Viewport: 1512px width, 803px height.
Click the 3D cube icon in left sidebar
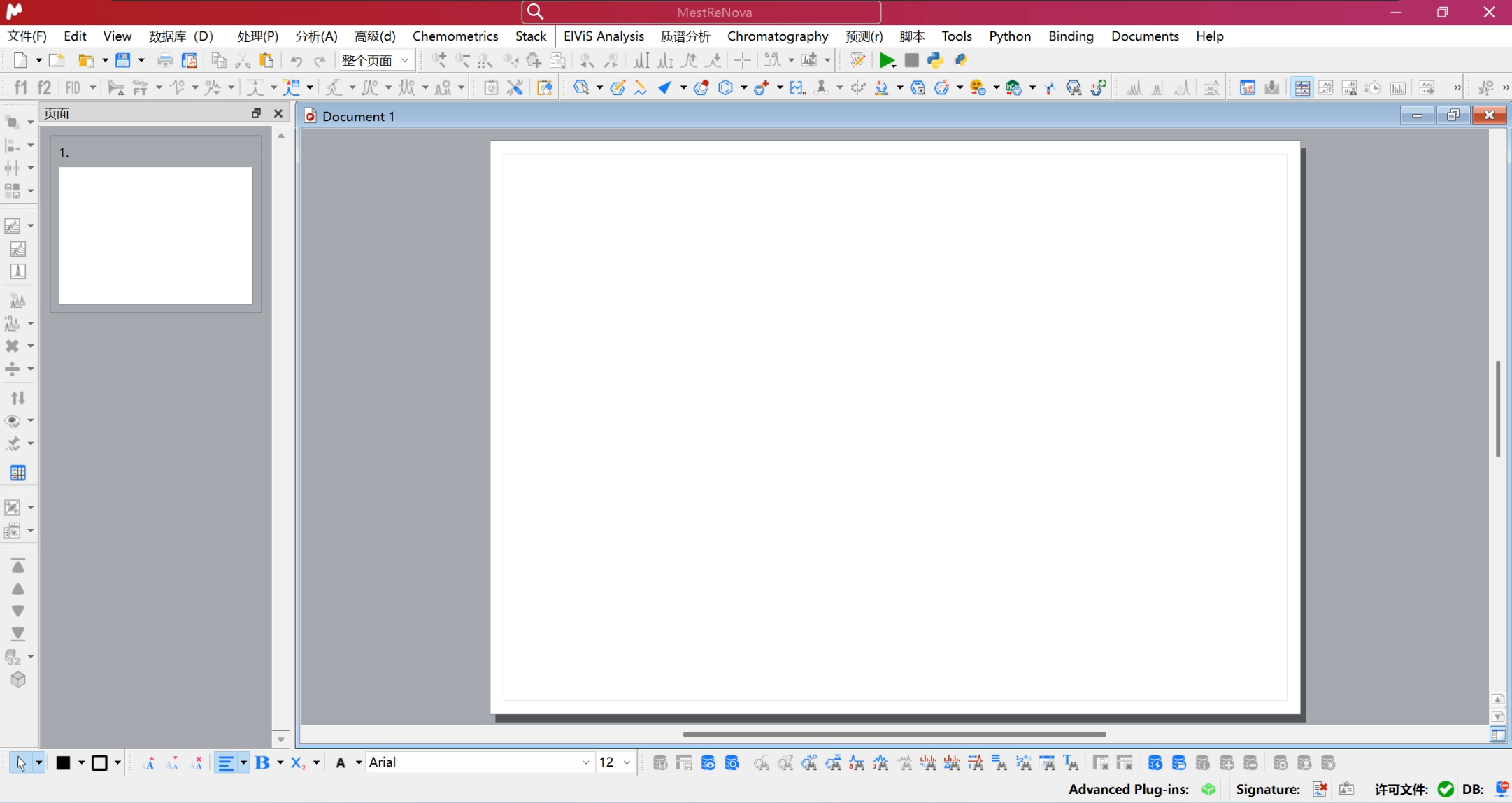[x=18, y=679]
